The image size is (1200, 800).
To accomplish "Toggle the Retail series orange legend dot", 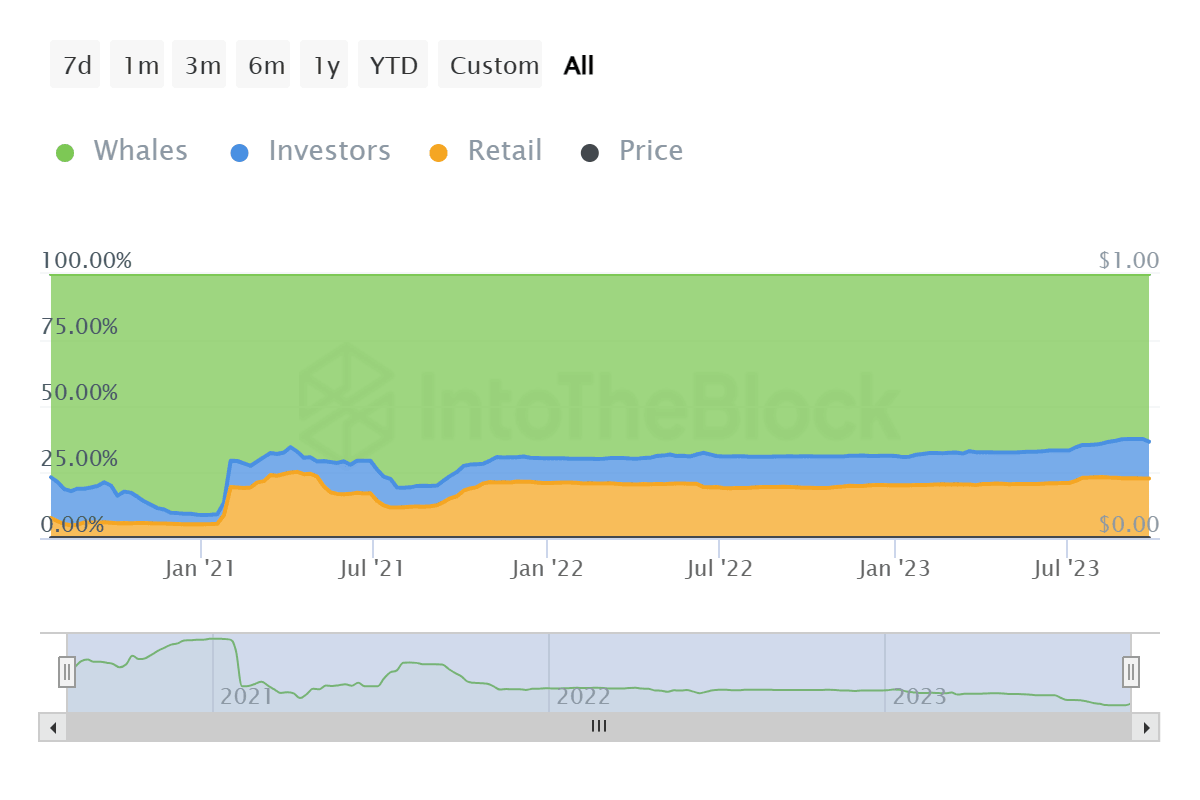I will (438, 153).
